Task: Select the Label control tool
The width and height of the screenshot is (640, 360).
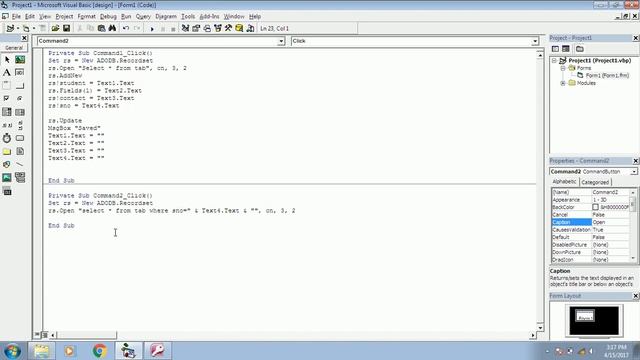Action: click(7, 73)
